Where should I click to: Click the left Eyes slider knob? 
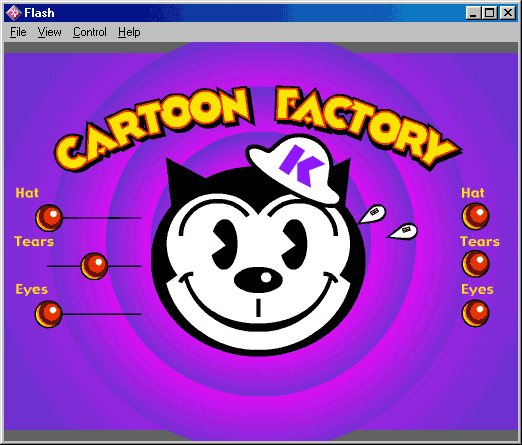(49, 314)
